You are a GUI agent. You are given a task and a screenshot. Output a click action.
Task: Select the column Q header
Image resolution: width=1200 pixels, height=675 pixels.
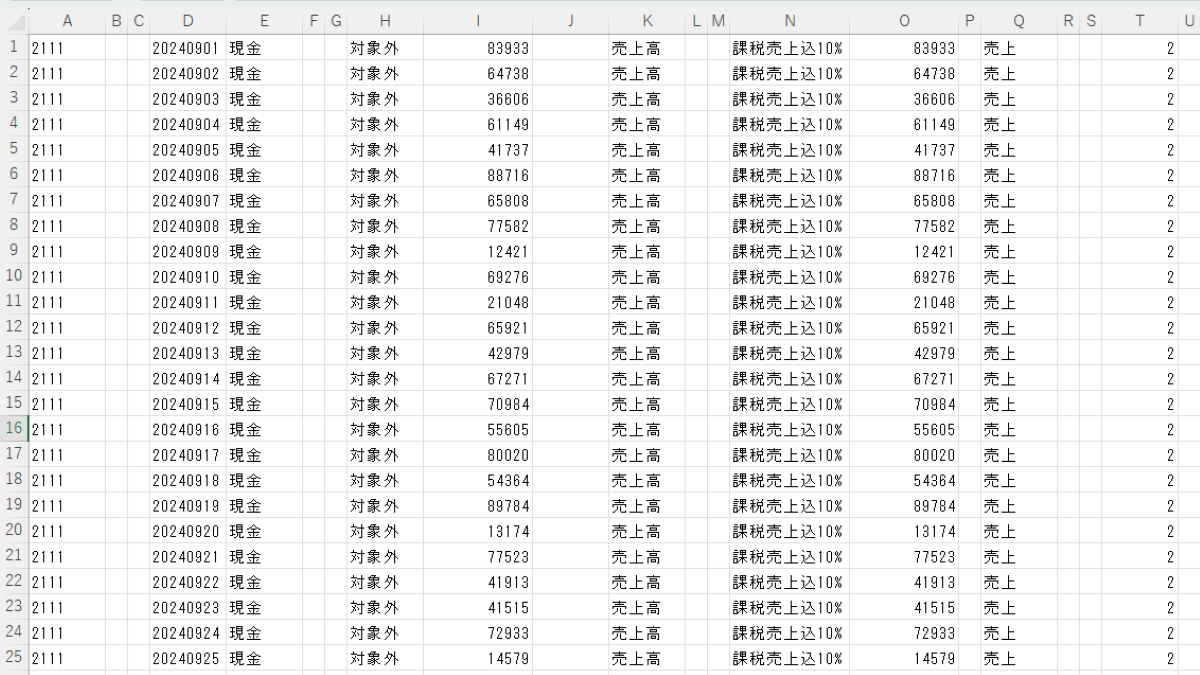(1018, 21)
